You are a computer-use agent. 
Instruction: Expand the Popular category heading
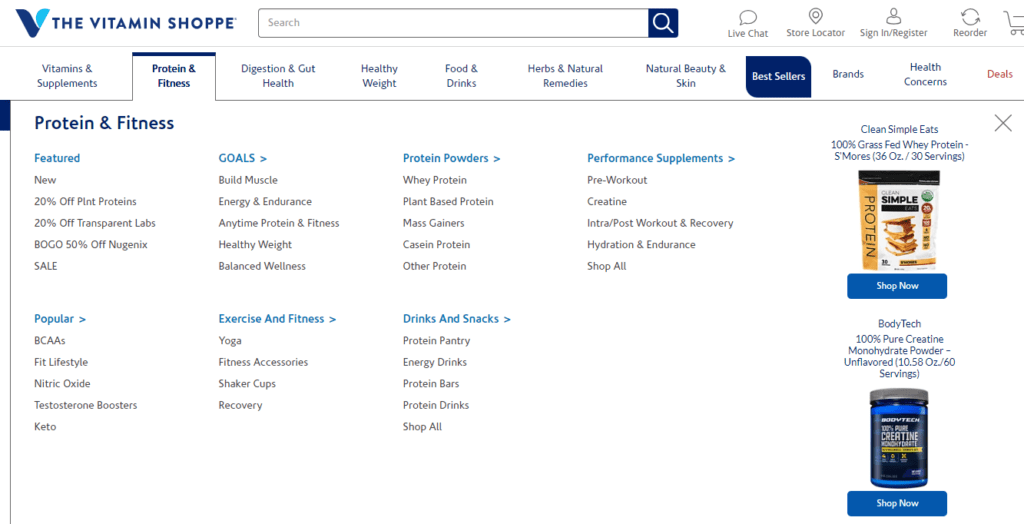coord(60,319)
